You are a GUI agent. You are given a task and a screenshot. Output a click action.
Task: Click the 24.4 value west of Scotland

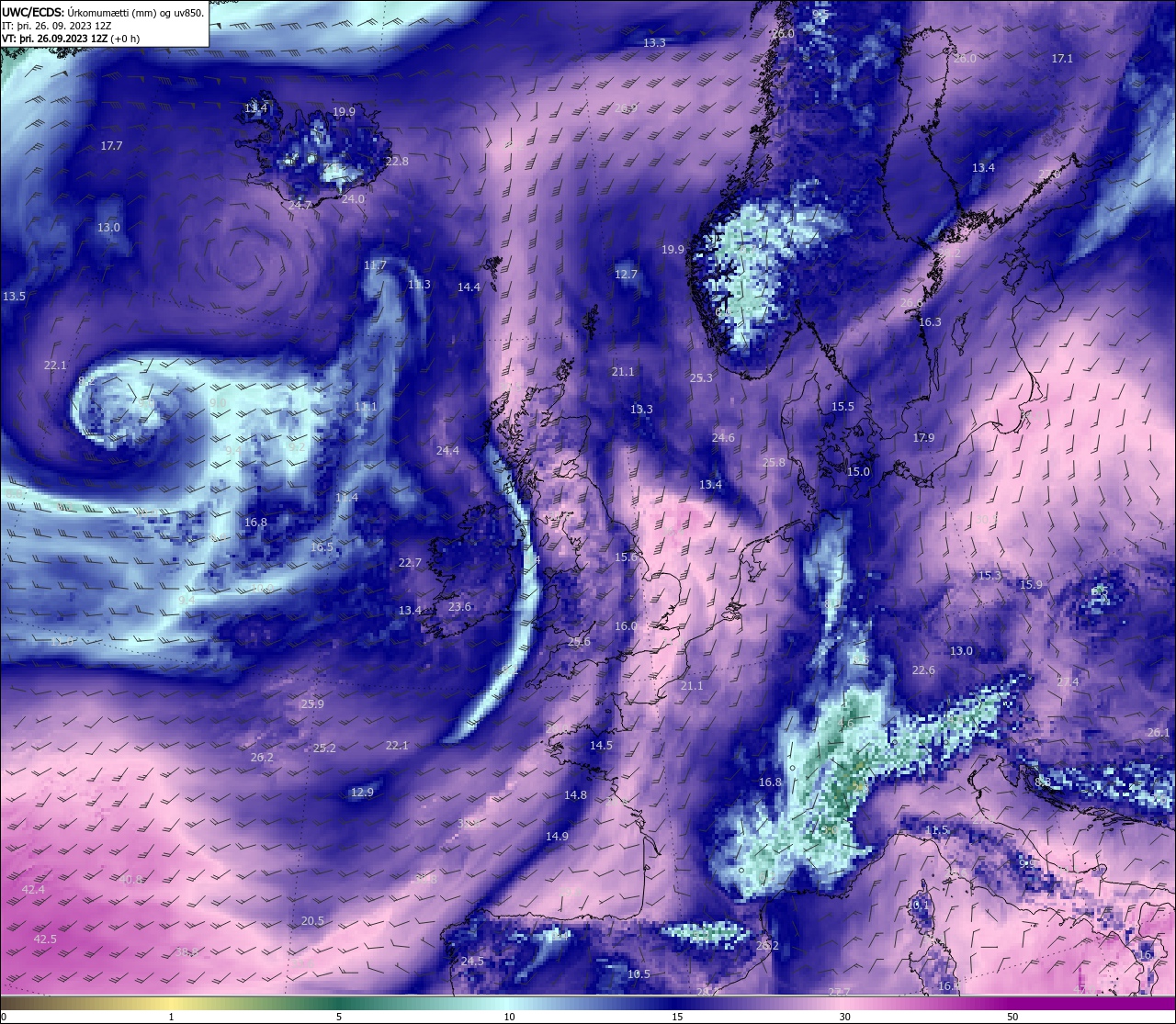point(447,451)
